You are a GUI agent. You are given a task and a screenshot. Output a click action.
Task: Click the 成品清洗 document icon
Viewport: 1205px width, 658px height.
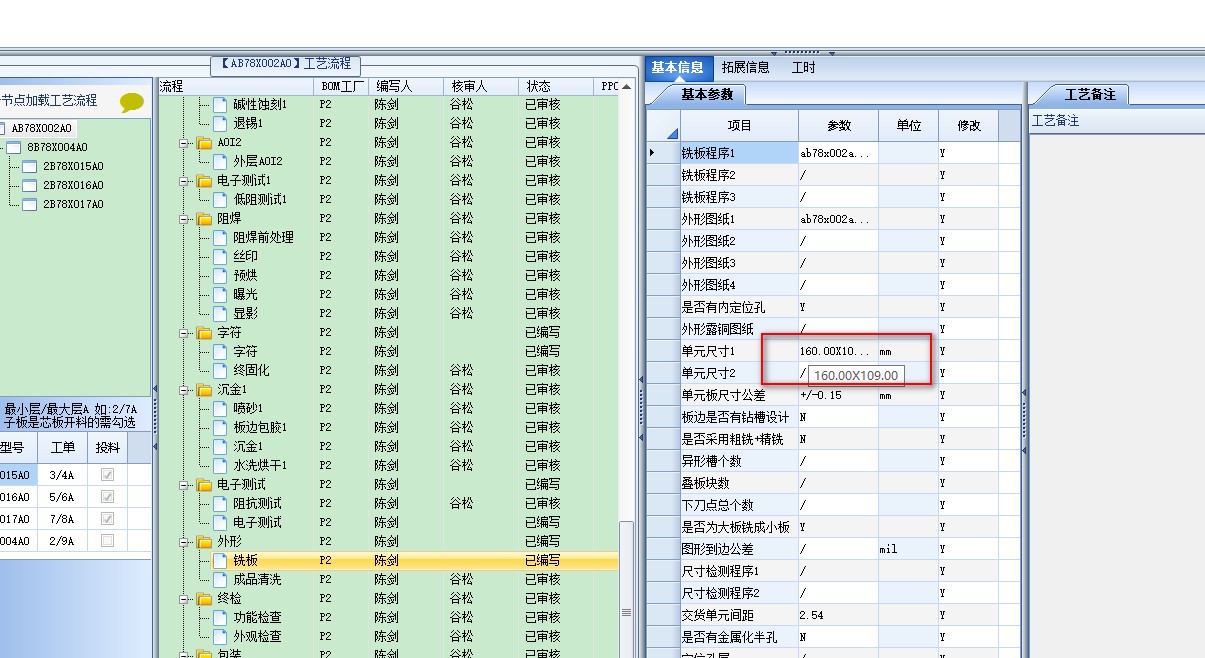tap(220, 580)
